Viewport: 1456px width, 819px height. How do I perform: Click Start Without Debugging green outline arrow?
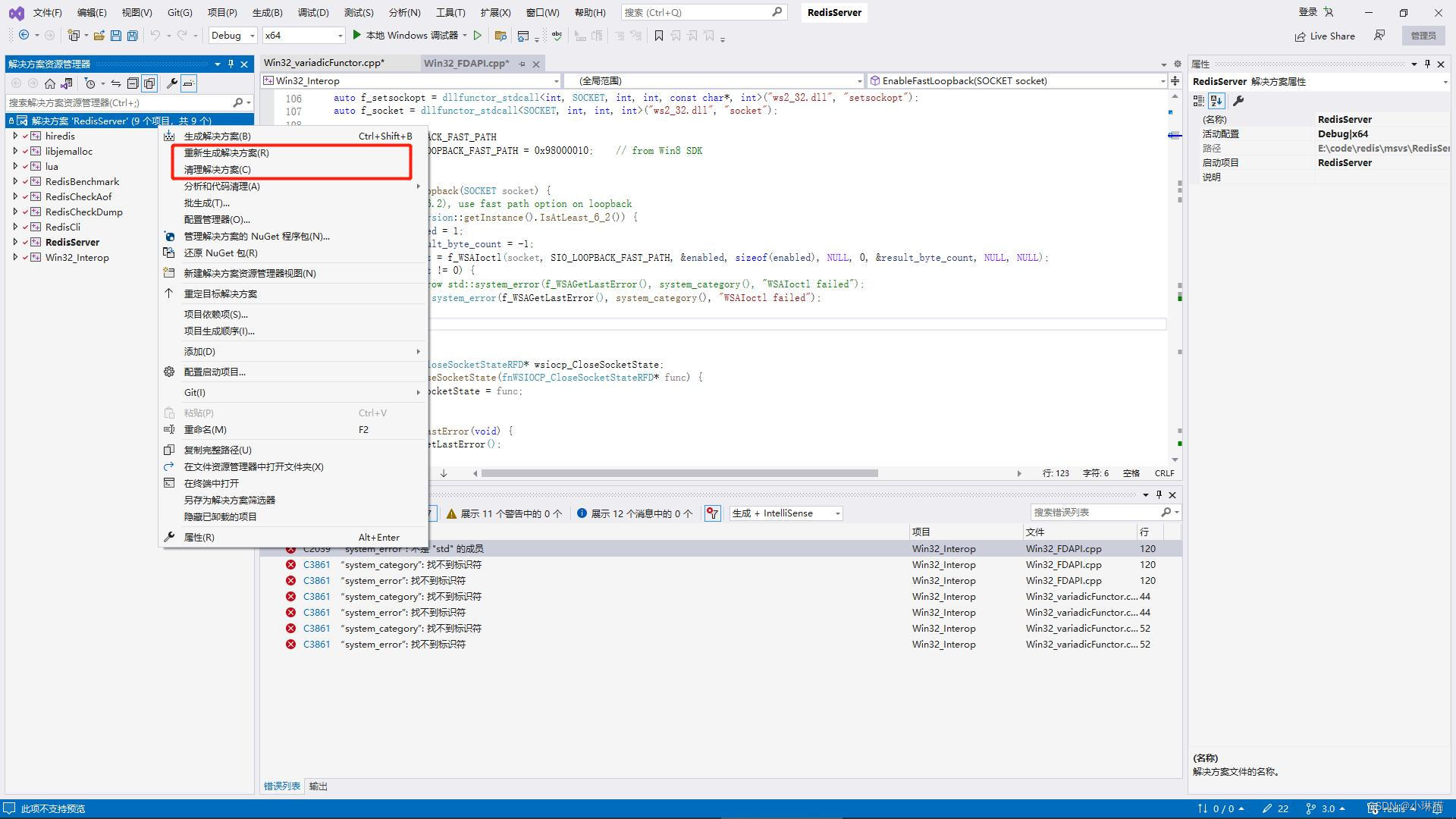point(477,36)
